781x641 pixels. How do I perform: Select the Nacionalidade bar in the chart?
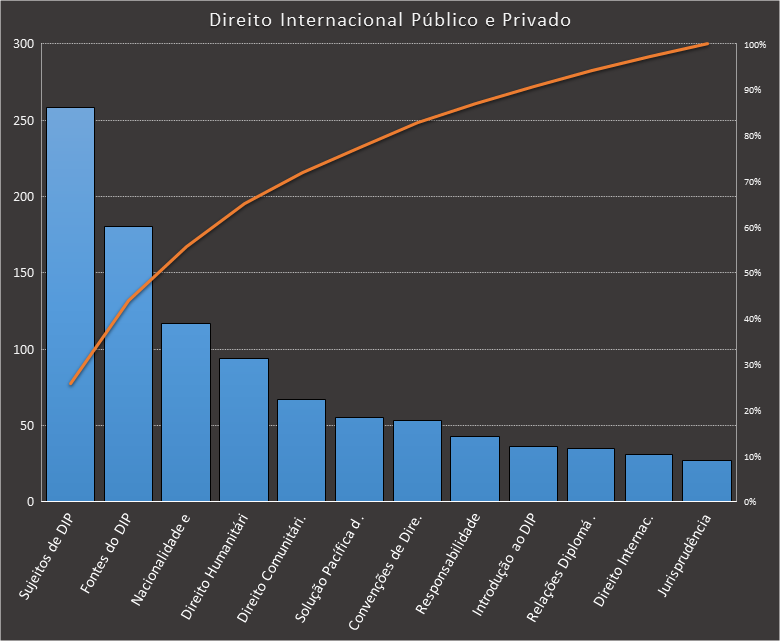(x=186, y=412)
